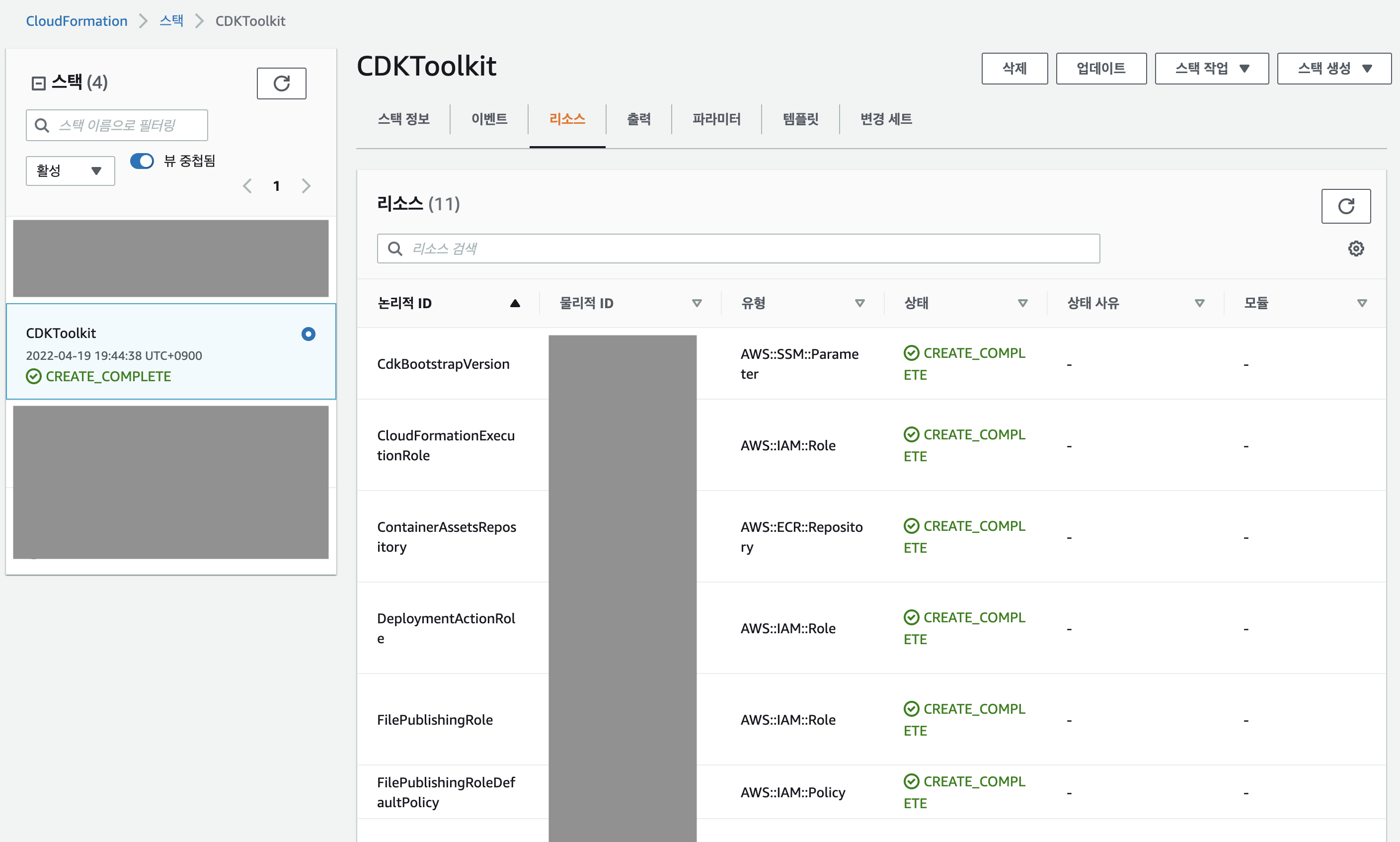The image size is (1400, 842).
Task: Collapse the stacks side panel
Action: point(39,84)
